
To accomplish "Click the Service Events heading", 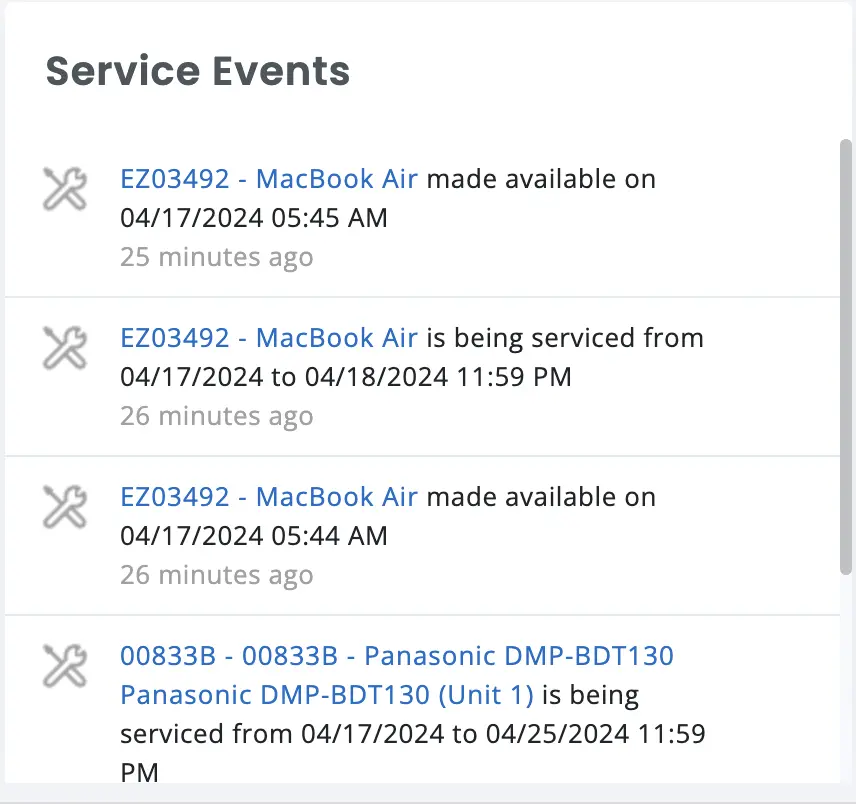I will (197, 71).
